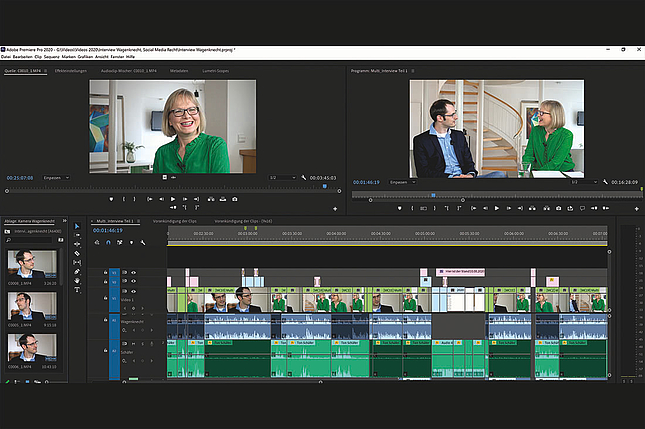645x429 pixels.
Task: Choose the Pen tool
Action: coord(77,271)
